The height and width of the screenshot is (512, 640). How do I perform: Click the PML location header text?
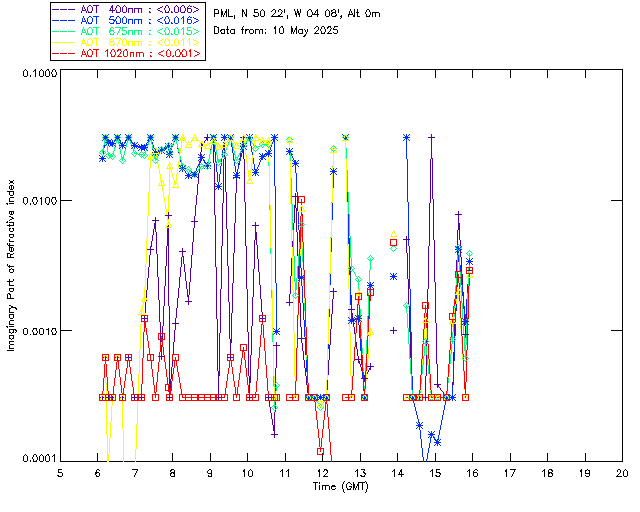coord(297,14)
